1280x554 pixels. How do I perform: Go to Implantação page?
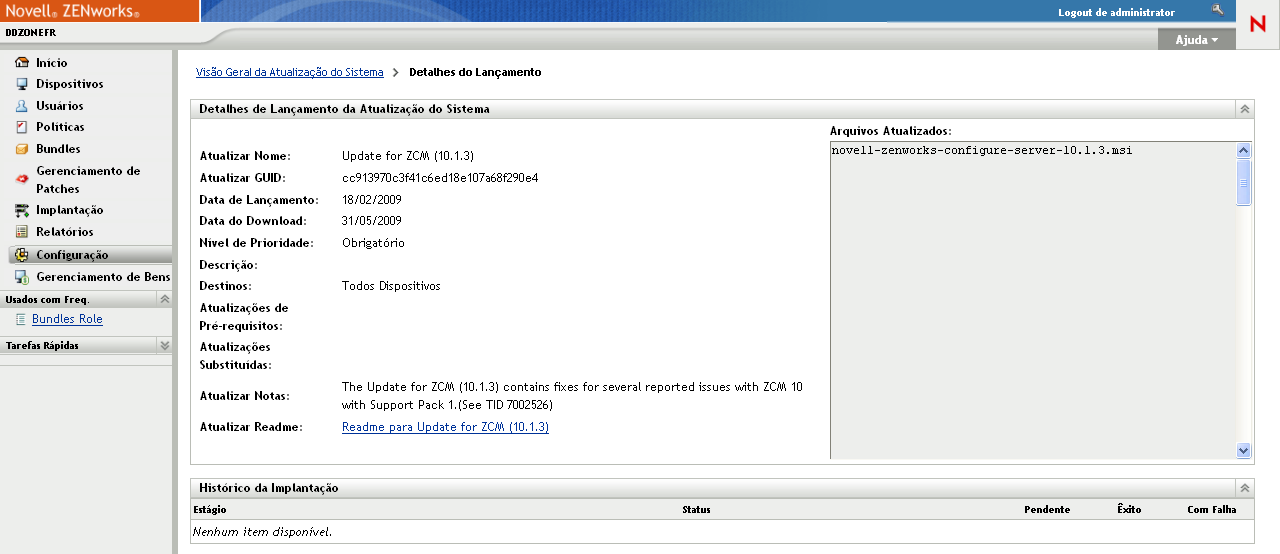point(70,210)
